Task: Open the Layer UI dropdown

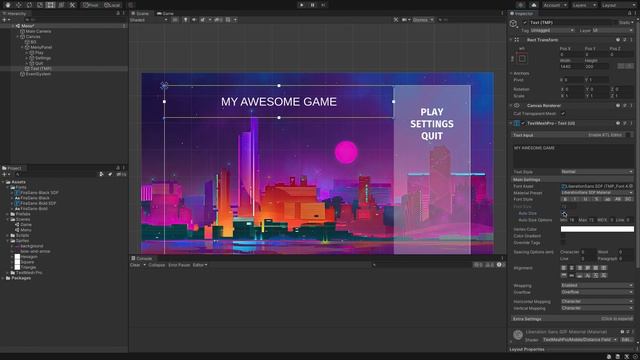Action: pos(613,31)
